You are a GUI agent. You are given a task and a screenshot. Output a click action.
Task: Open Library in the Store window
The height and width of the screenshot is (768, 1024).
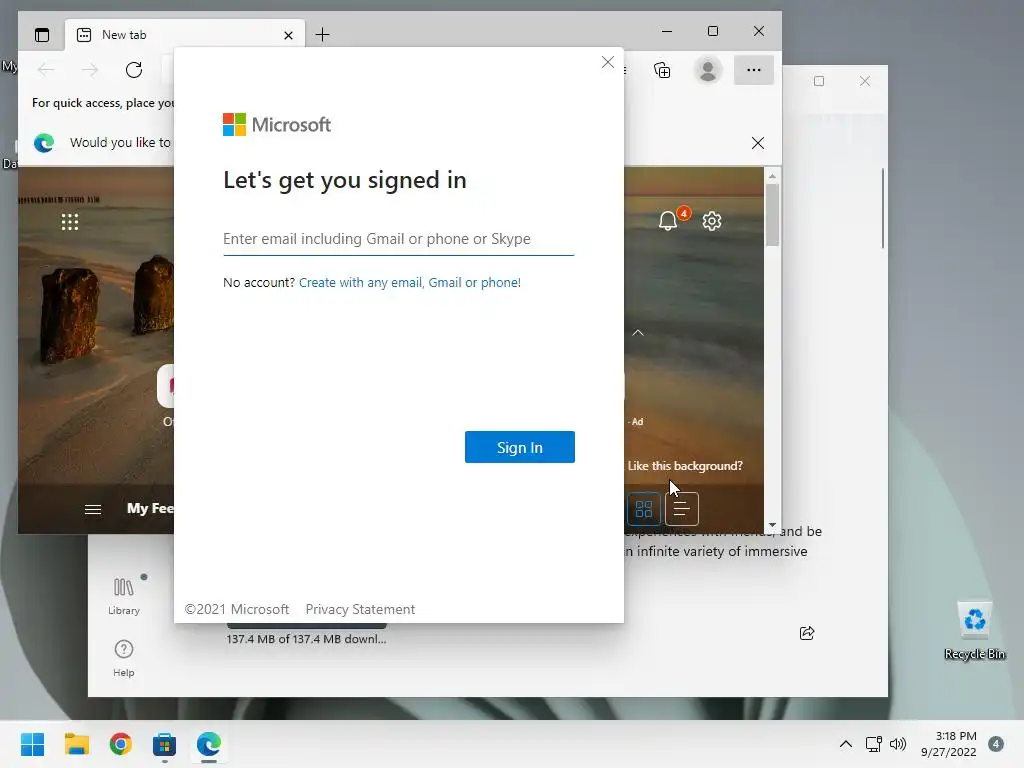coord(123,596)
